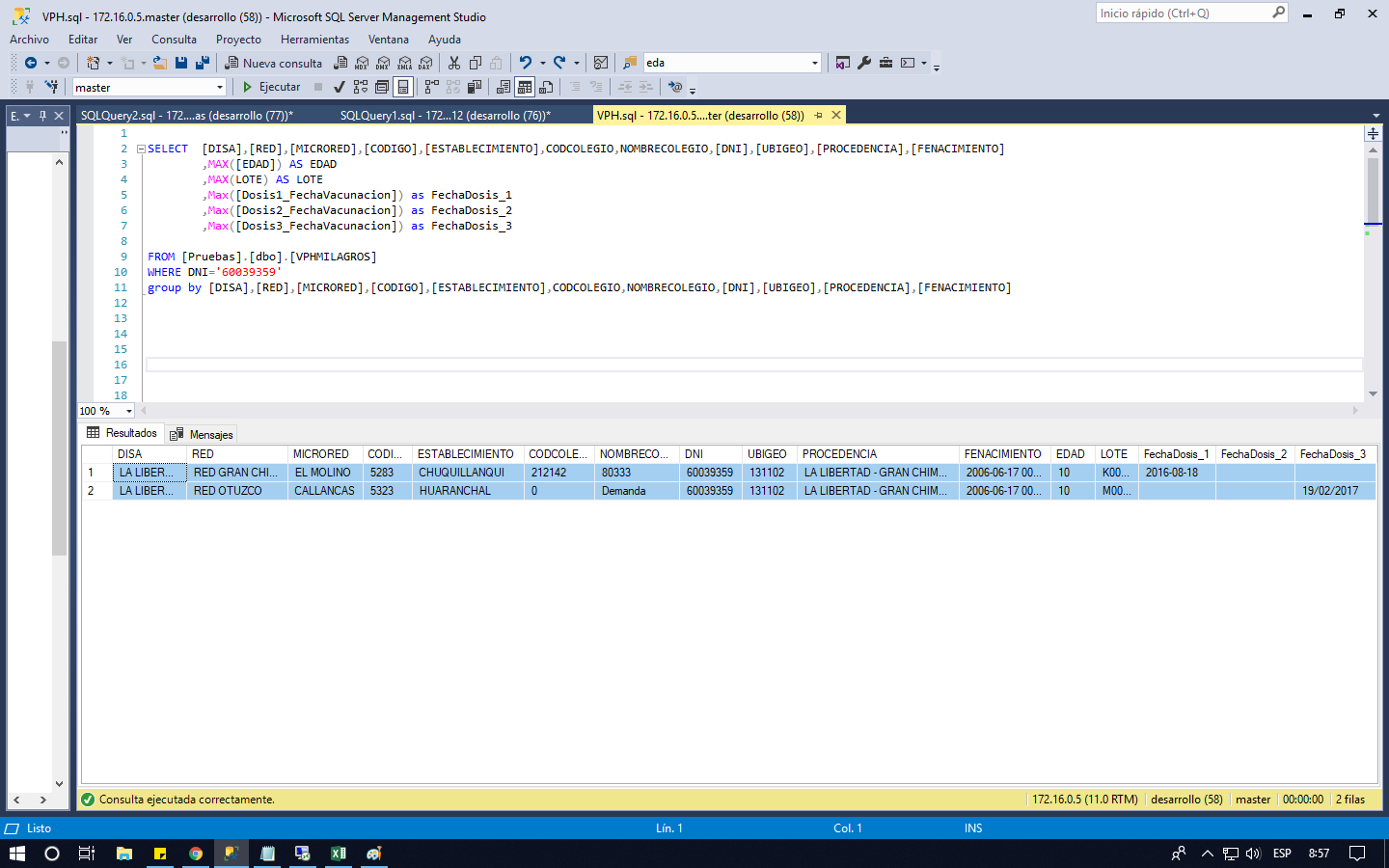This screenshot has width=1389, height=868.
Task: Open Chrome from the Windows taskbar
Action: point(196,854)
